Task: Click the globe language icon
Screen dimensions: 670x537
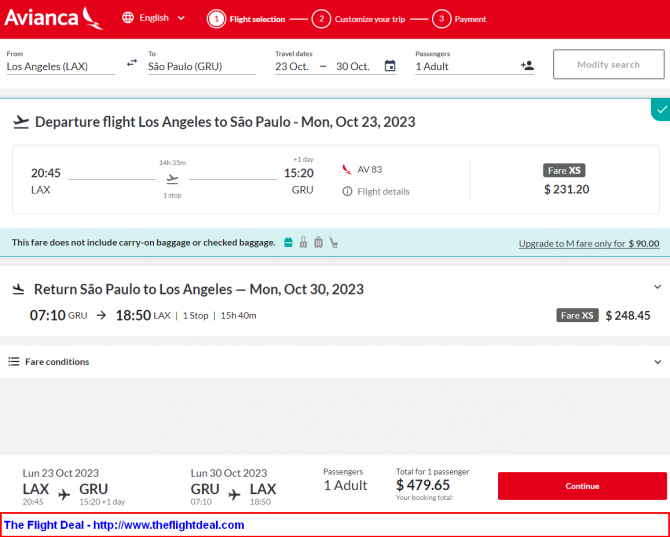Action: (x=128, y=18)
